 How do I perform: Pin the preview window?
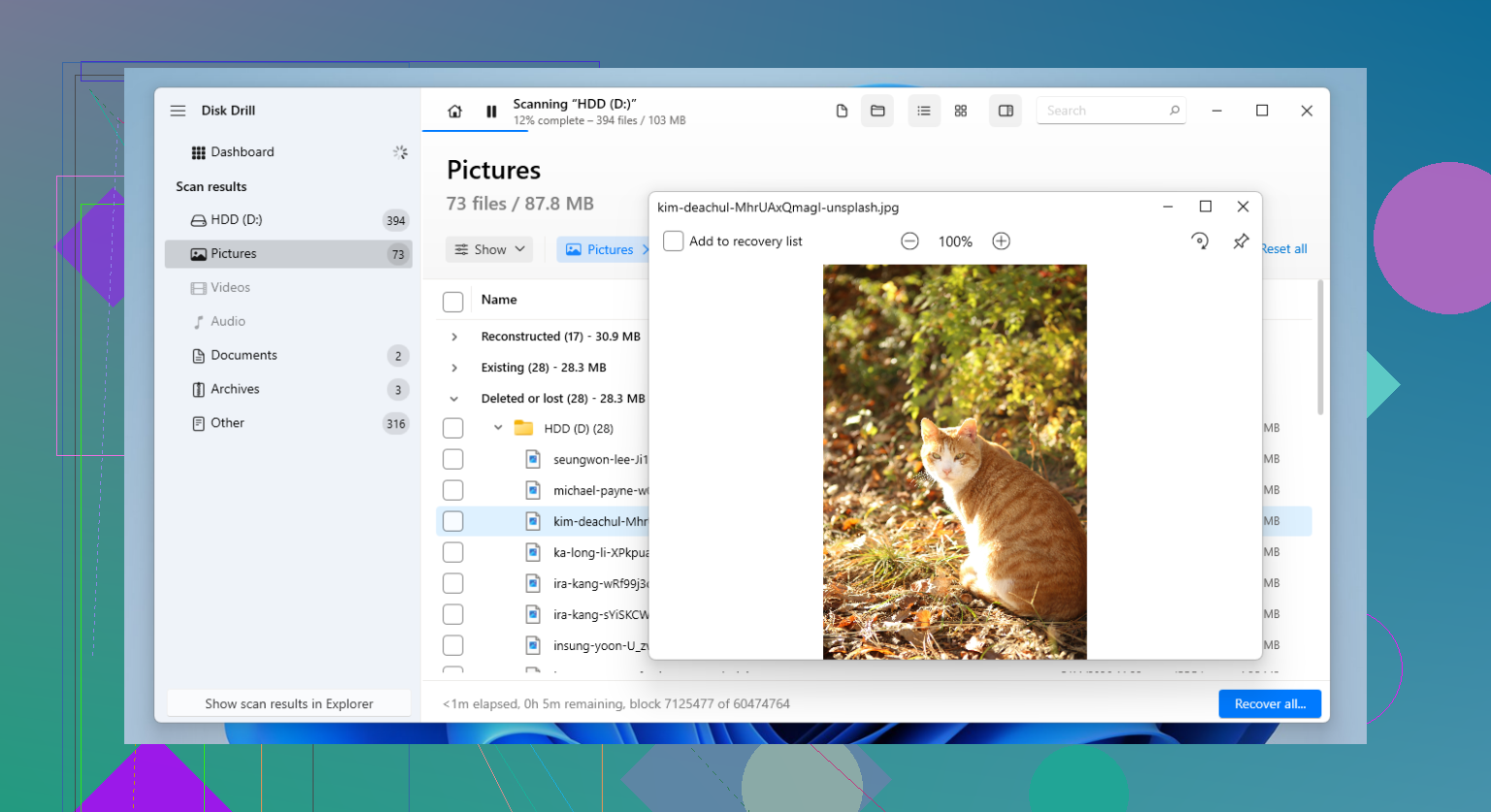pos(1241,242)
